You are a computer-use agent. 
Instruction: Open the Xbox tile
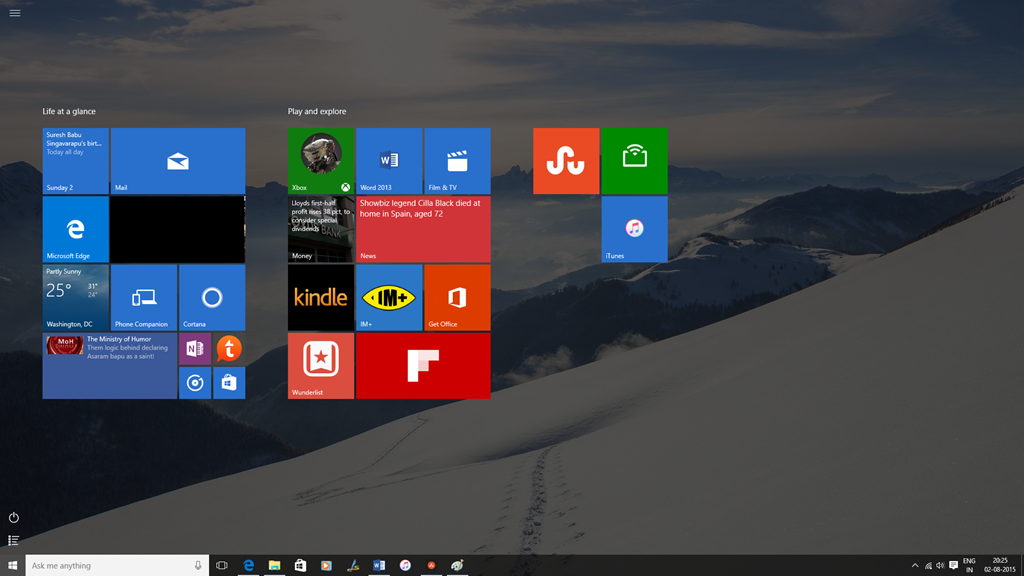[321, 161]
